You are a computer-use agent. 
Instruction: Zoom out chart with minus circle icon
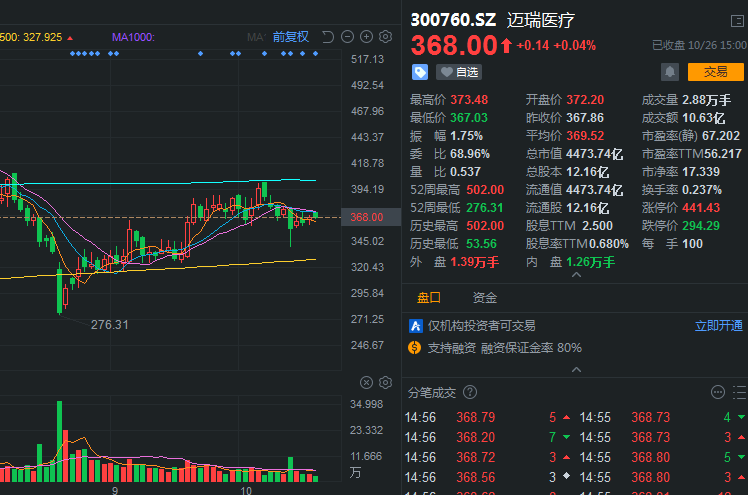(x=347, y=37)
